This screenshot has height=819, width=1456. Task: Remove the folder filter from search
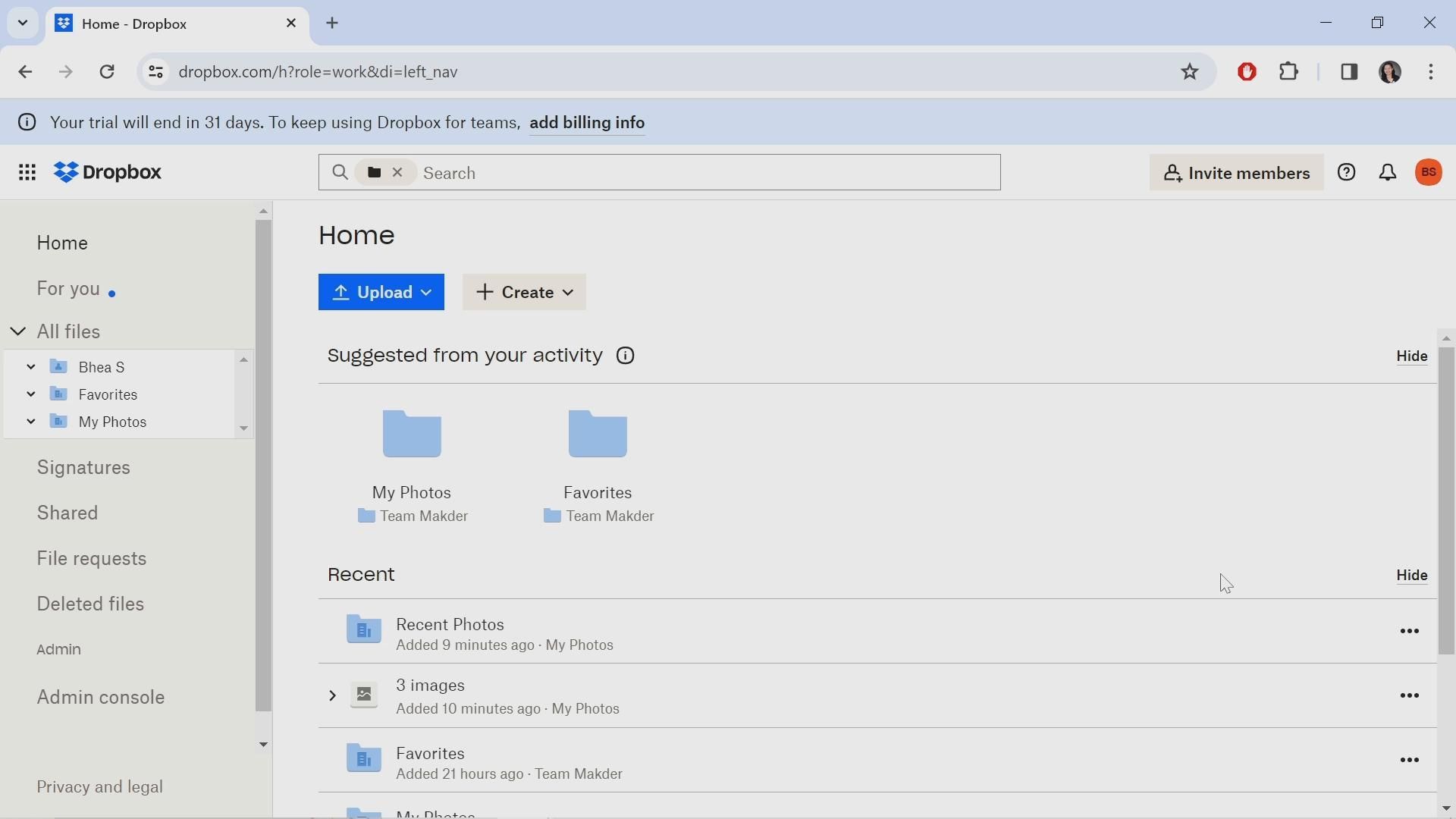coord(398,173)
